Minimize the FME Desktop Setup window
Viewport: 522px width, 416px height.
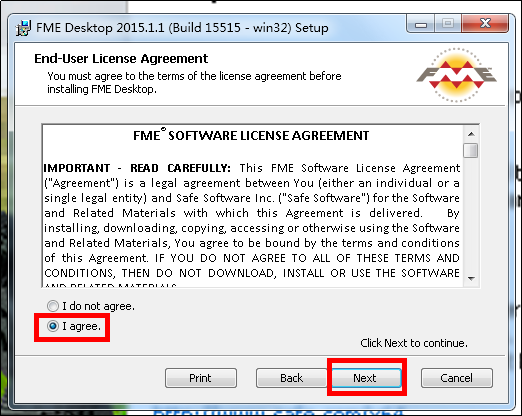[x=420, y=24]
